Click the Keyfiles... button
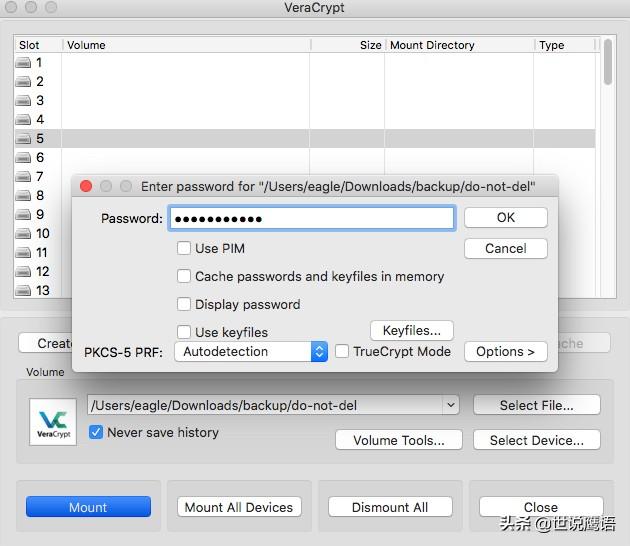 pos(412,330)
